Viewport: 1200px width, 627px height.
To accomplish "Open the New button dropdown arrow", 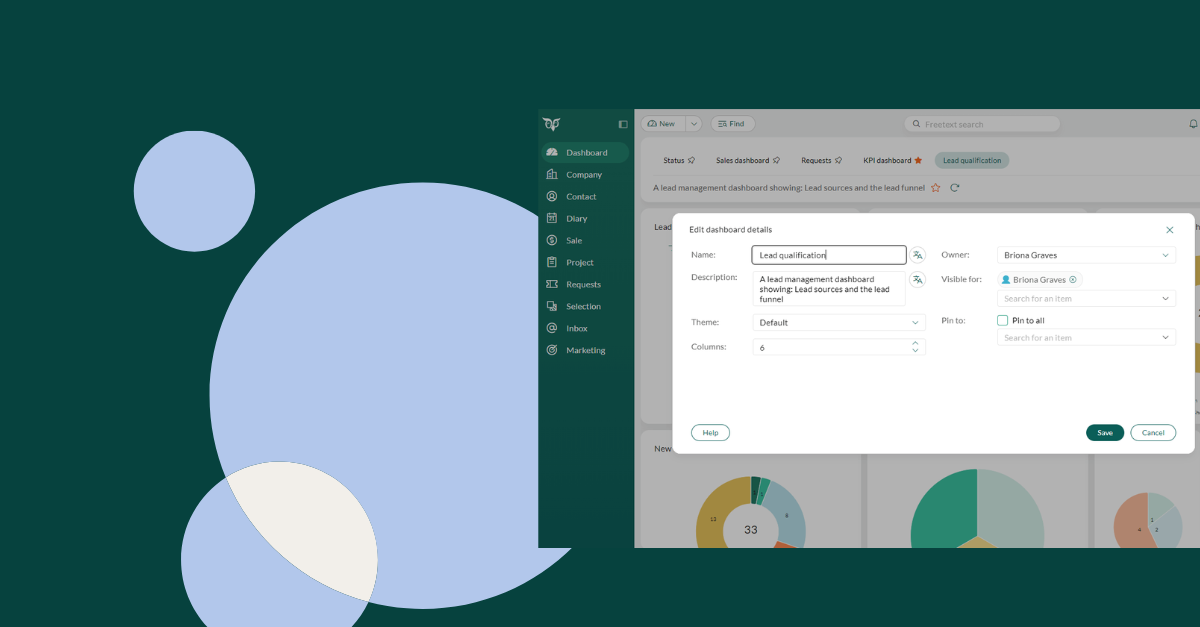I will (x=693, y=124).
